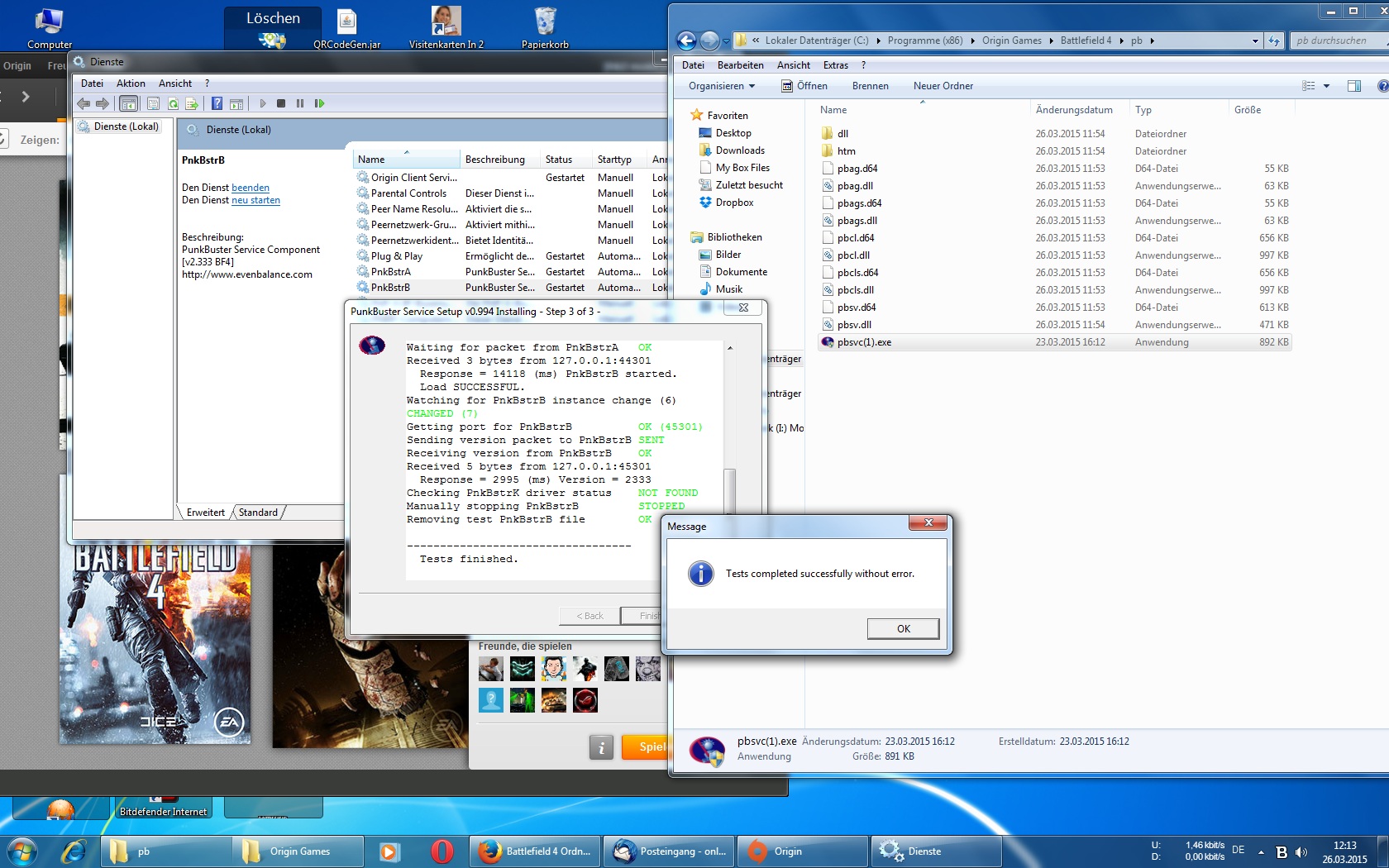Screen dimensions: 1389x868
Task: Open recent pages dropdown beside Explorer forward button
Action: tap(726, 41)
